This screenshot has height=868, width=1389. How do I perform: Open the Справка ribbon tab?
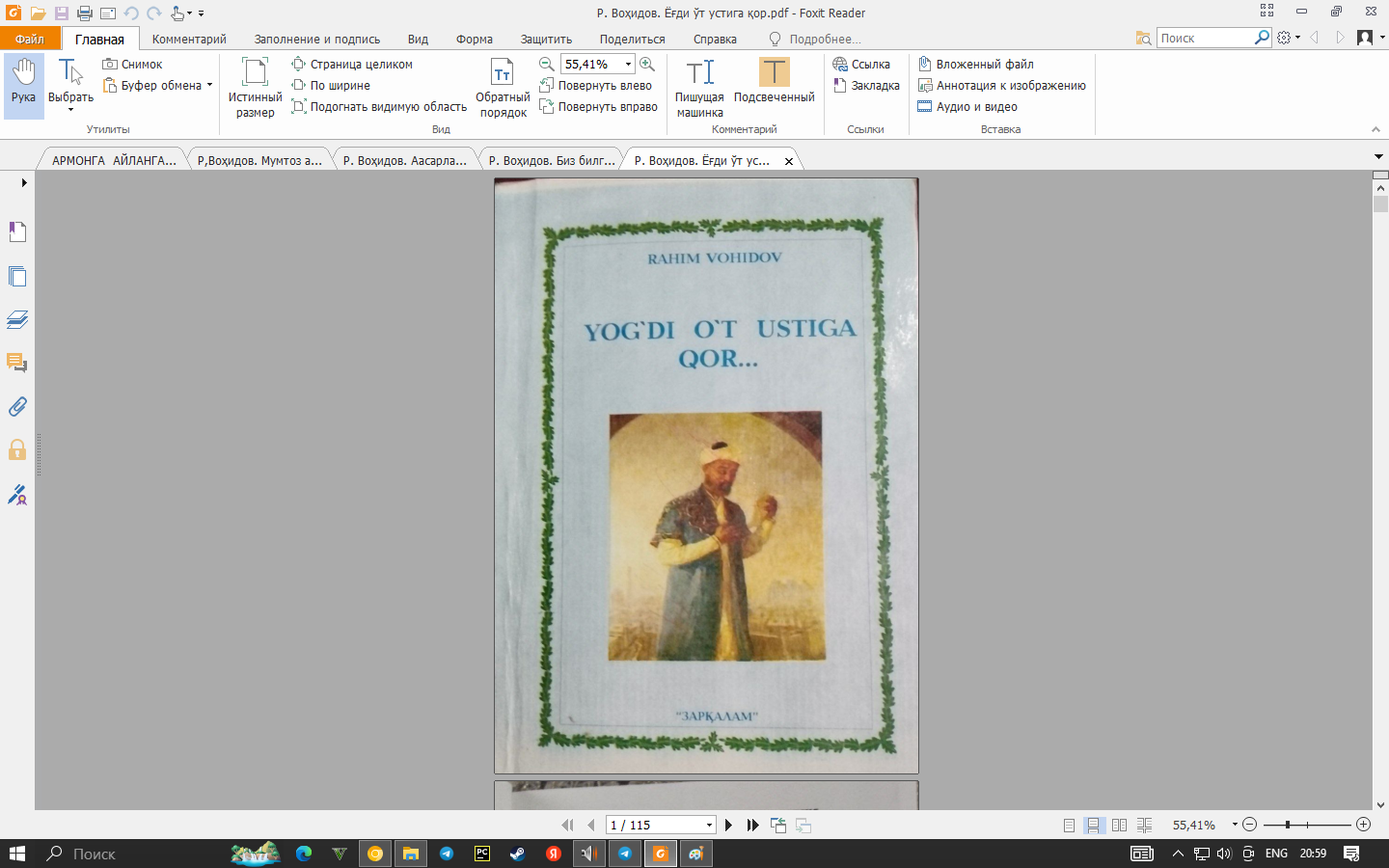(x=715, y=40)
